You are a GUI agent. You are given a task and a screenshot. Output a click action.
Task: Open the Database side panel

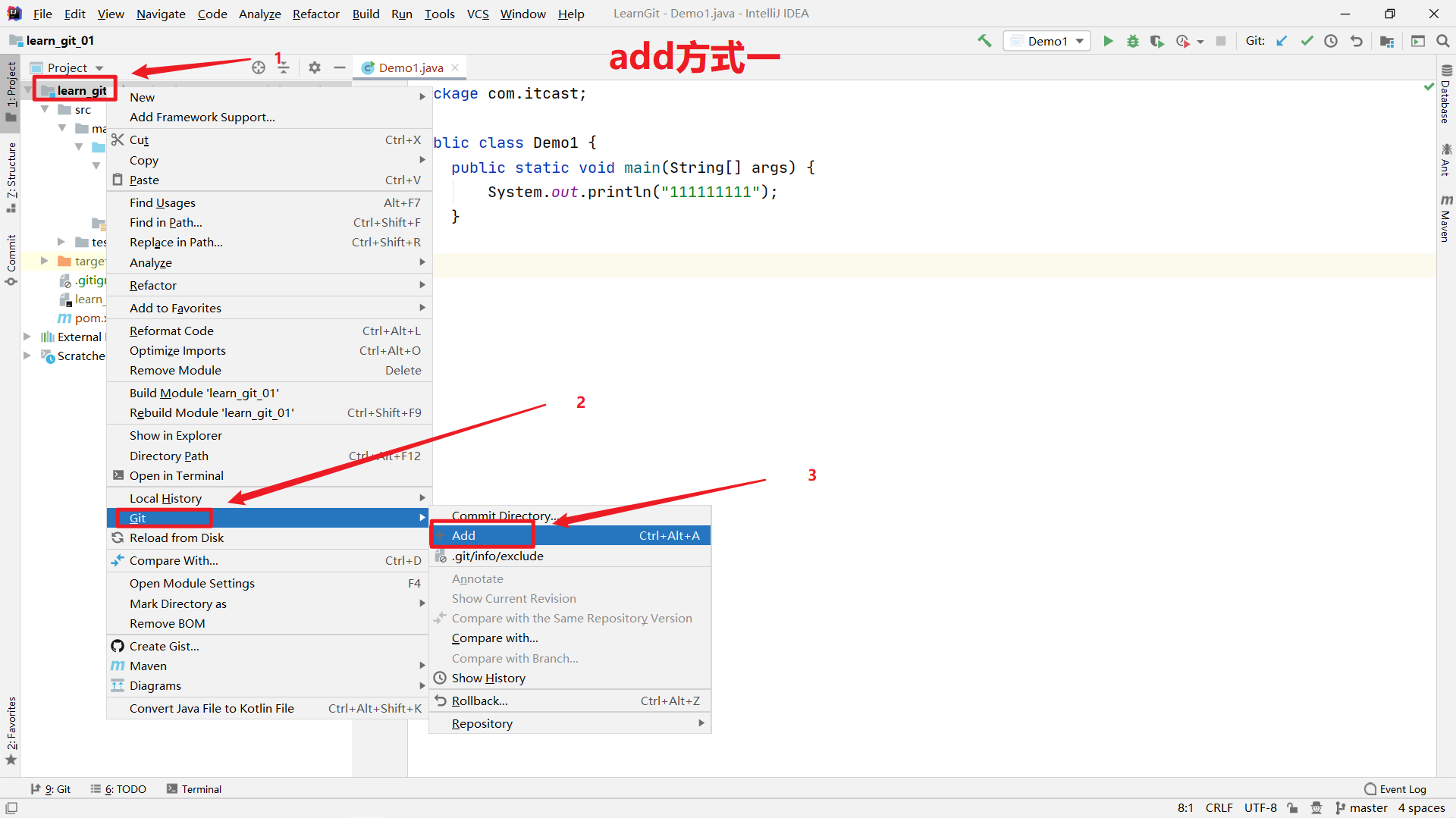click(x=1445, y=94)
